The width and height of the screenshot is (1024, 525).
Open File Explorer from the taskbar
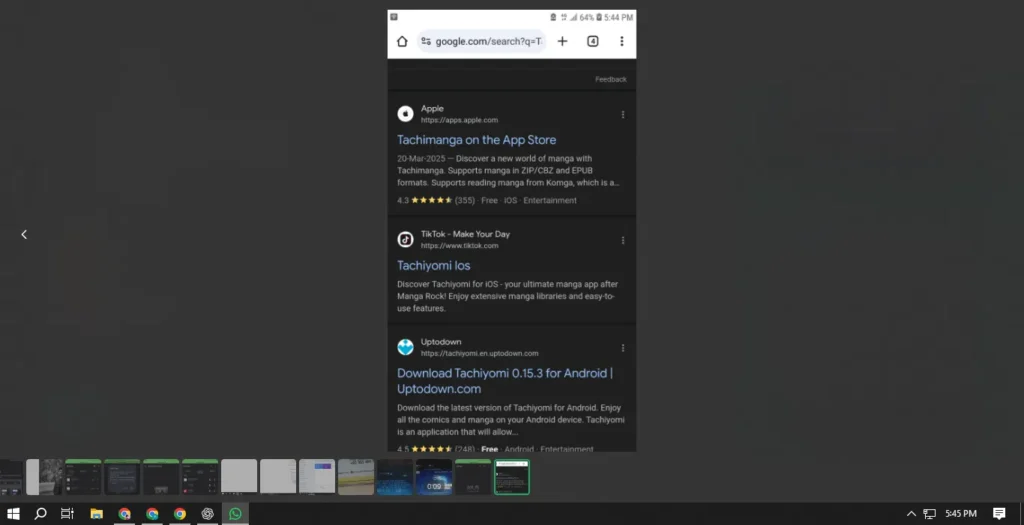pos(97,514)
